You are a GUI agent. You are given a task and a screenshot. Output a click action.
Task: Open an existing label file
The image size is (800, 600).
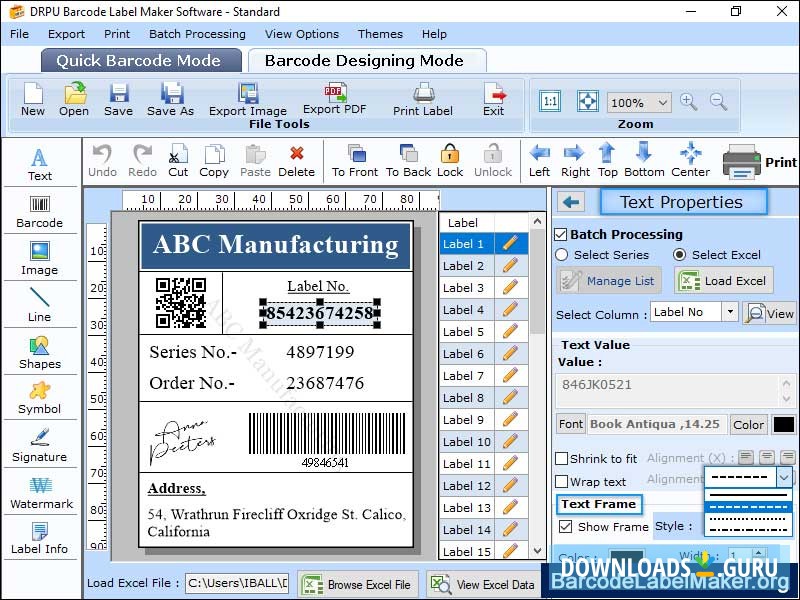74,99
